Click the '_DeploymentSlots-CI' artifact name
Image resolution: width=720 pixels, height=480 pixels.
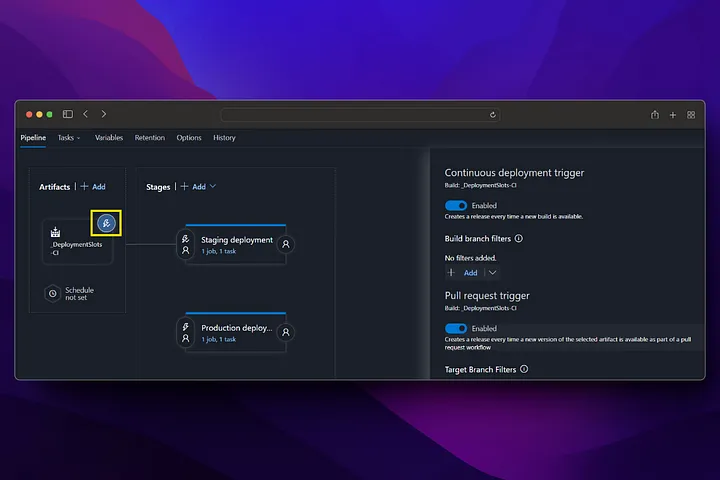coord(76,248)
